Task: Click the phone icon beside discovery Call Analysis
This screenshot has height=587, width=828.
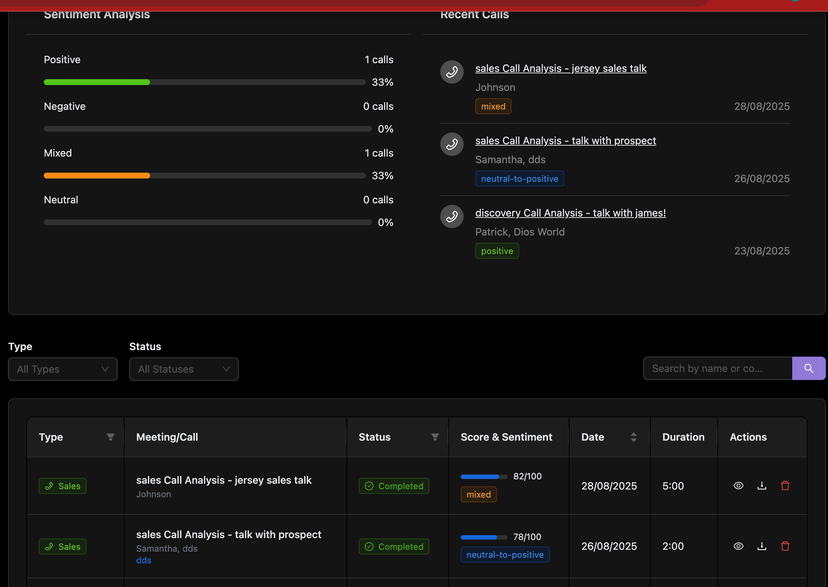Action: pyautogui.click(x=452, y=216)
